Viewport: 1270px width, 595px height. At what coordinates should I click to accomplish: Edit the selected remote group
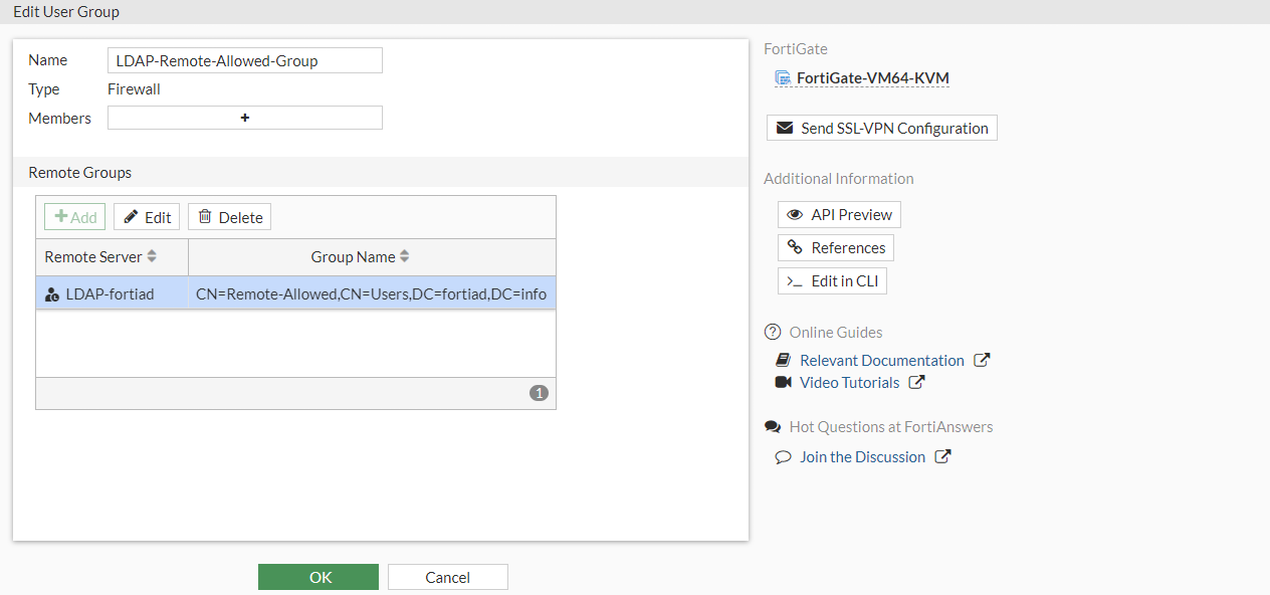[x=146, y=217]
